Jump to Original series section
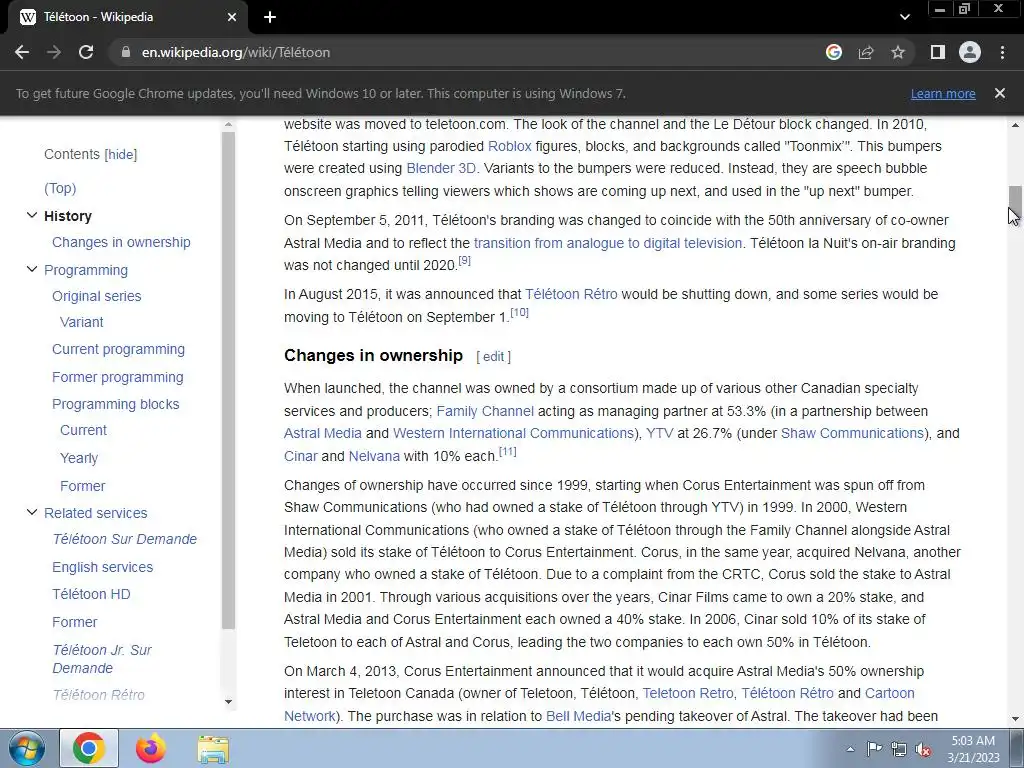1024x768 pixels. 97,296
